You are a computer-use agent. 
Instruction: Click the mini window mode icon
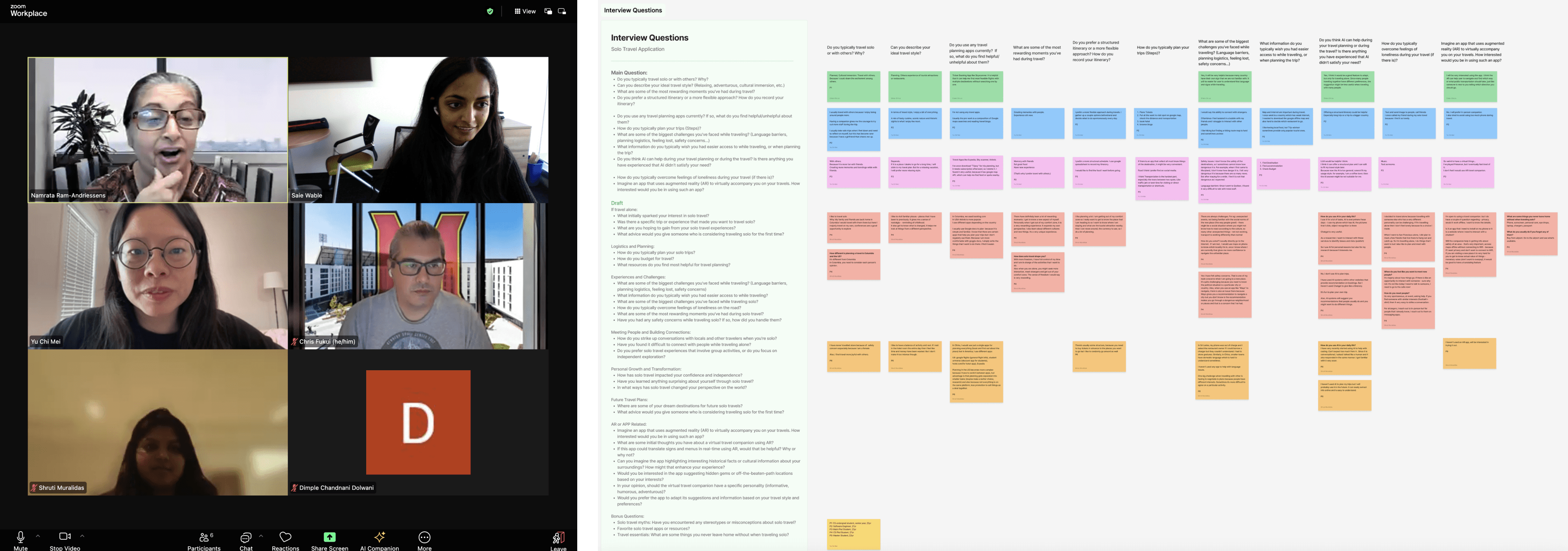562,11
